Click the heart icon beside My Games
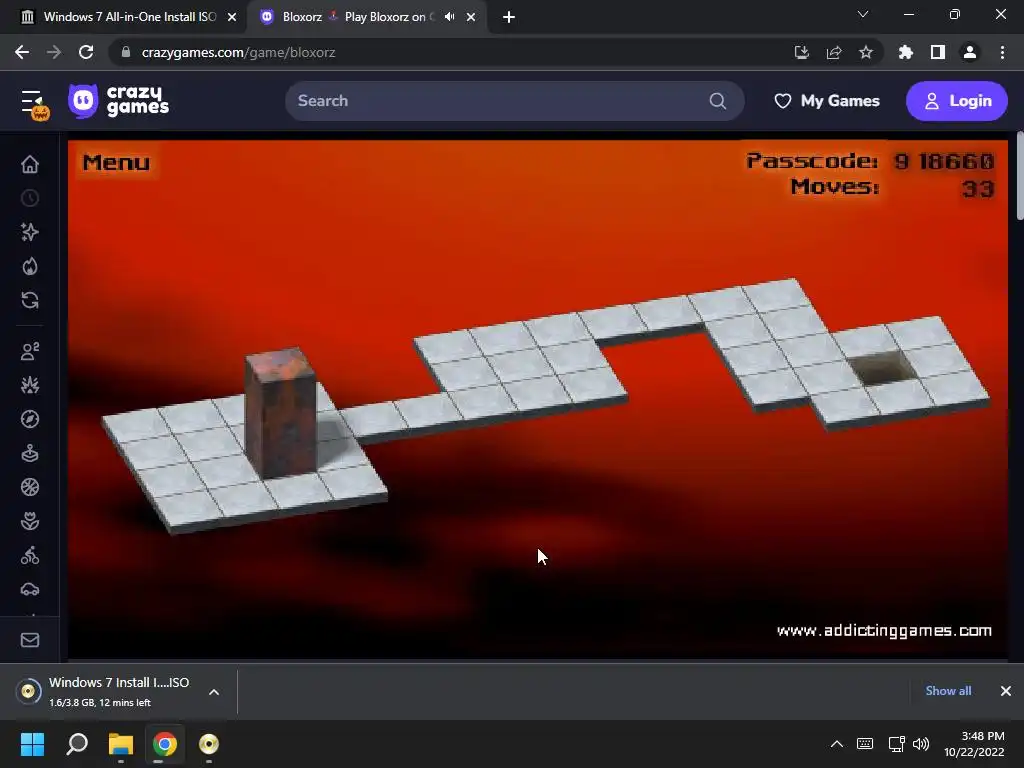Viewport: 1024px width, 768px height. coord(782,101)
